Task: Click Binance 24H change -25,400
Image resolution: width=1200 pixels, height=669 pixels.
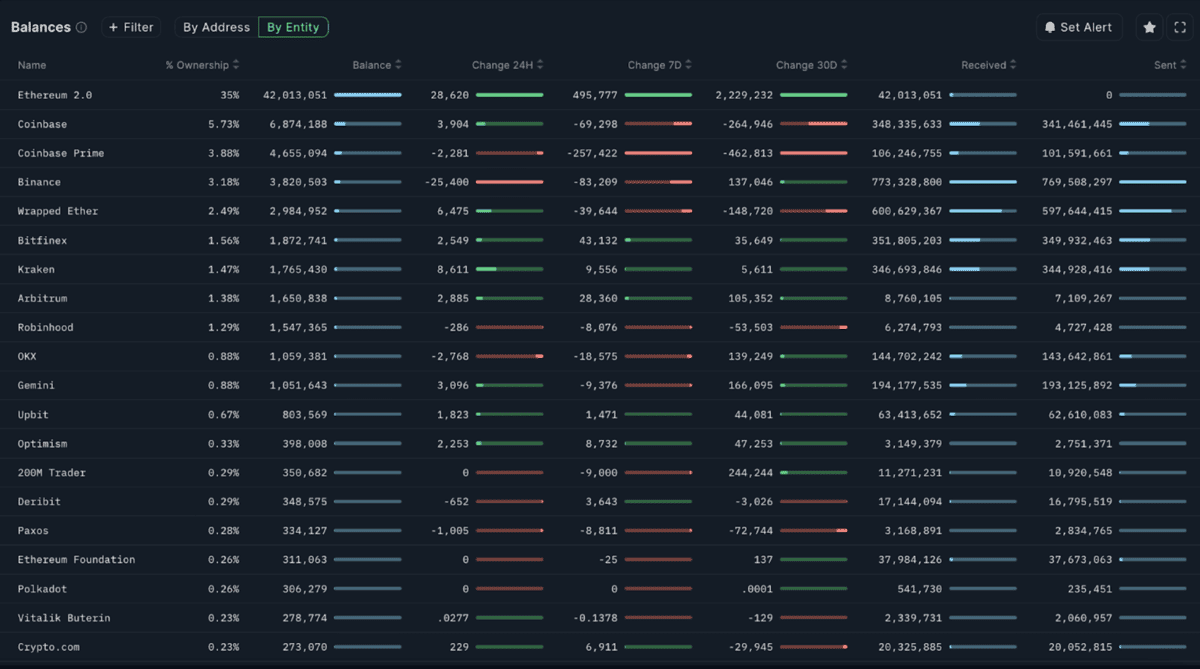Action: (446, 182)
